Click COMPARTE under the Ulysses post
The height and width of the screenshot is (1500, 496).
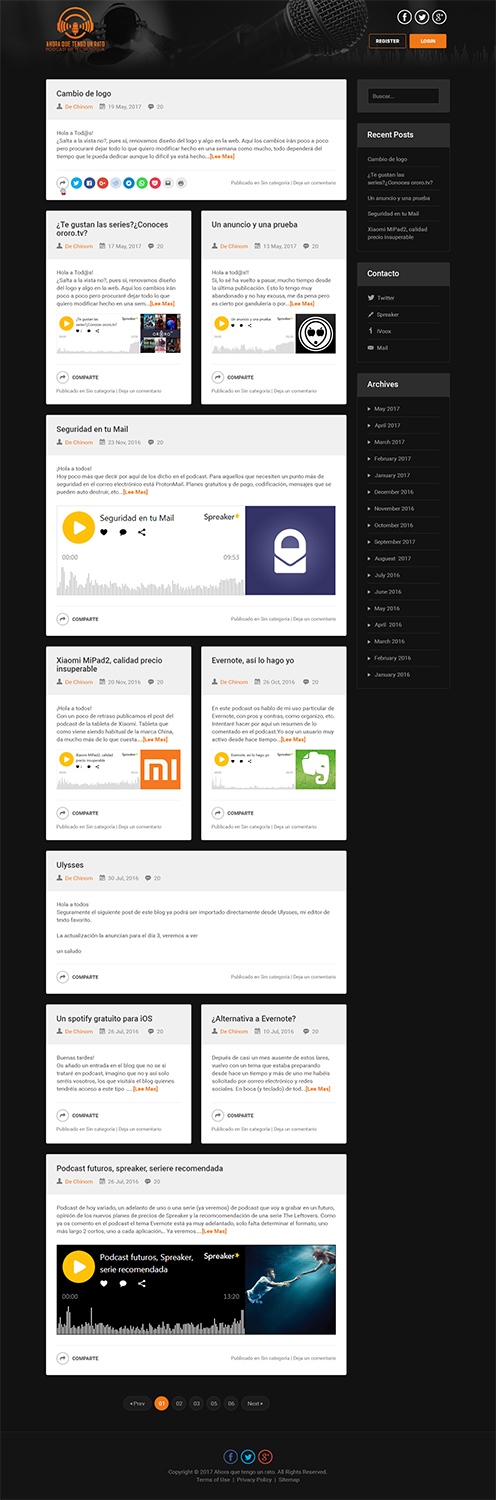[78, 977]
